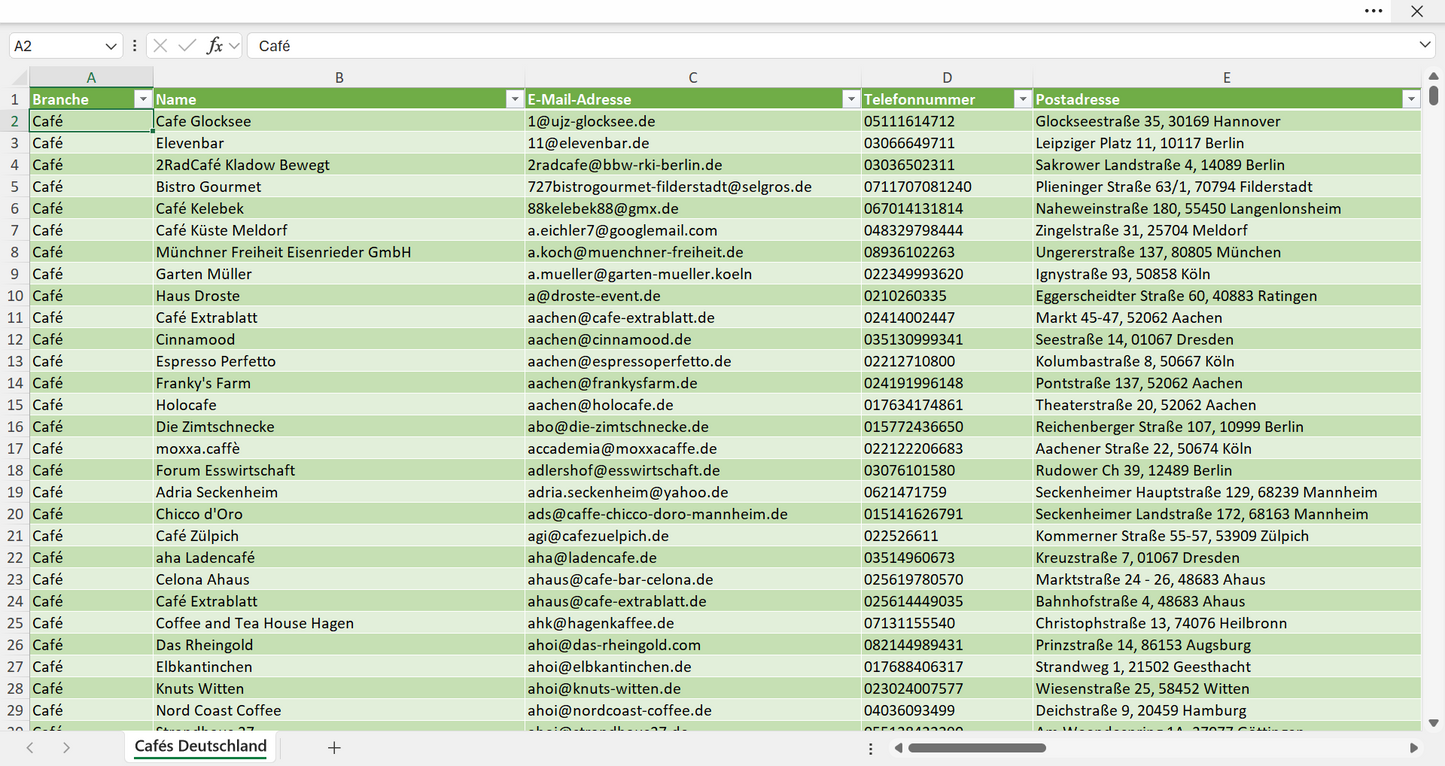This screenshot has height=766, width=1445.
Task: Select cell 11@elevenbar.de
Action: pyautogui.click(x=693, y=143)
